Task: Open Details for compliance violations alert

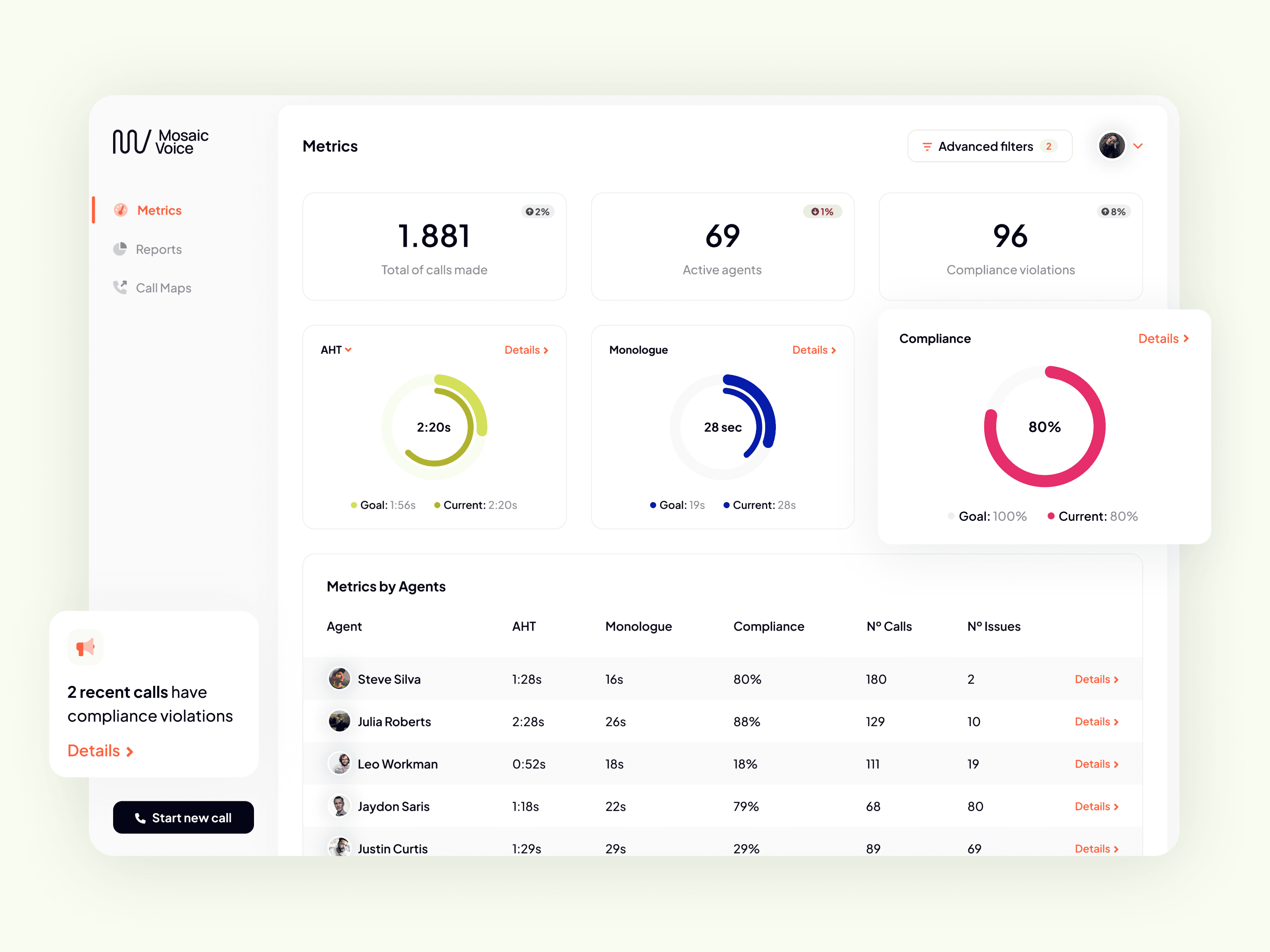Action: [x=100, y=750]
